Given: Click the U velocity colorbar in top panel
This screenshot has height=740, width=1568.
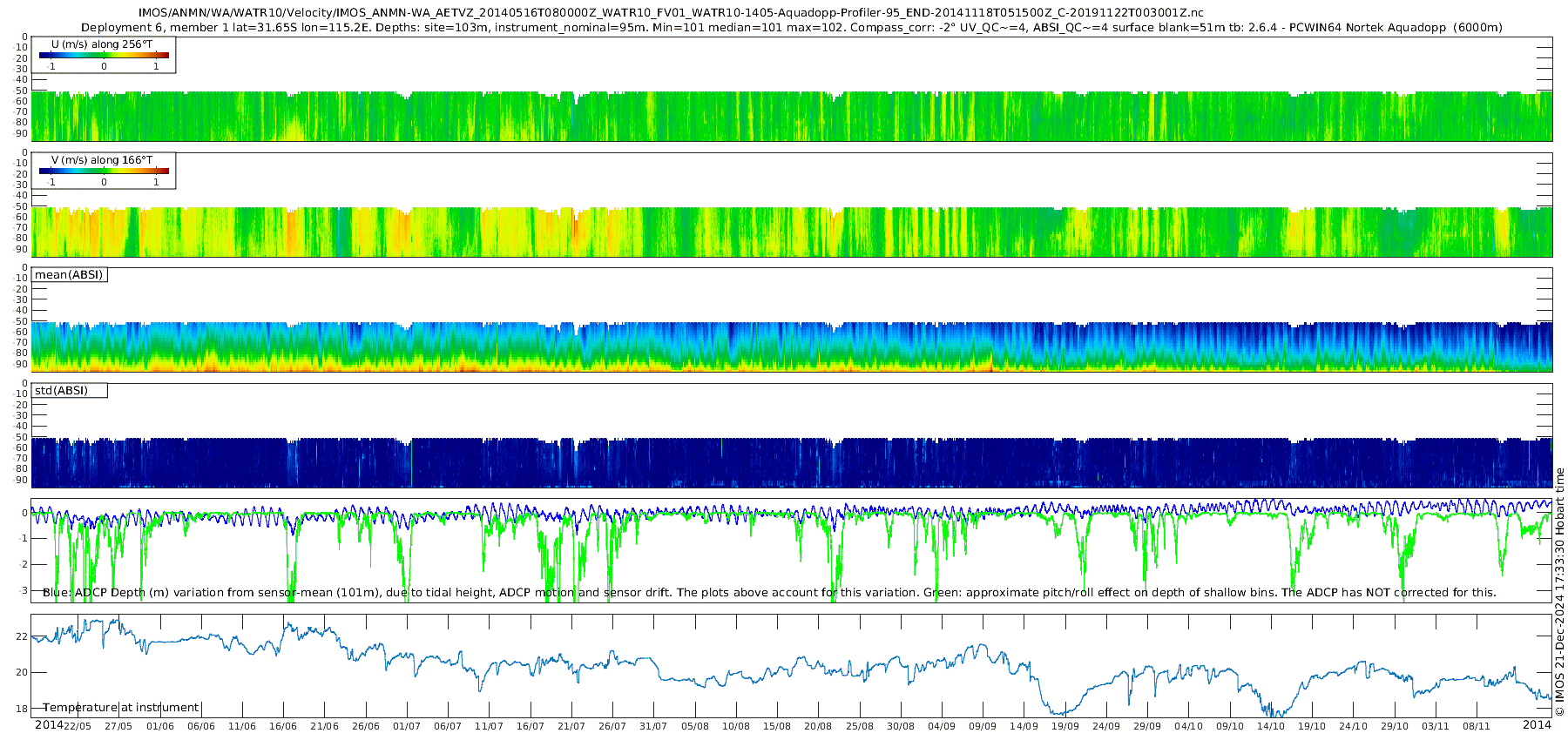Looking at the screenshot, I should pyautogui.click(x=104, y=56).
